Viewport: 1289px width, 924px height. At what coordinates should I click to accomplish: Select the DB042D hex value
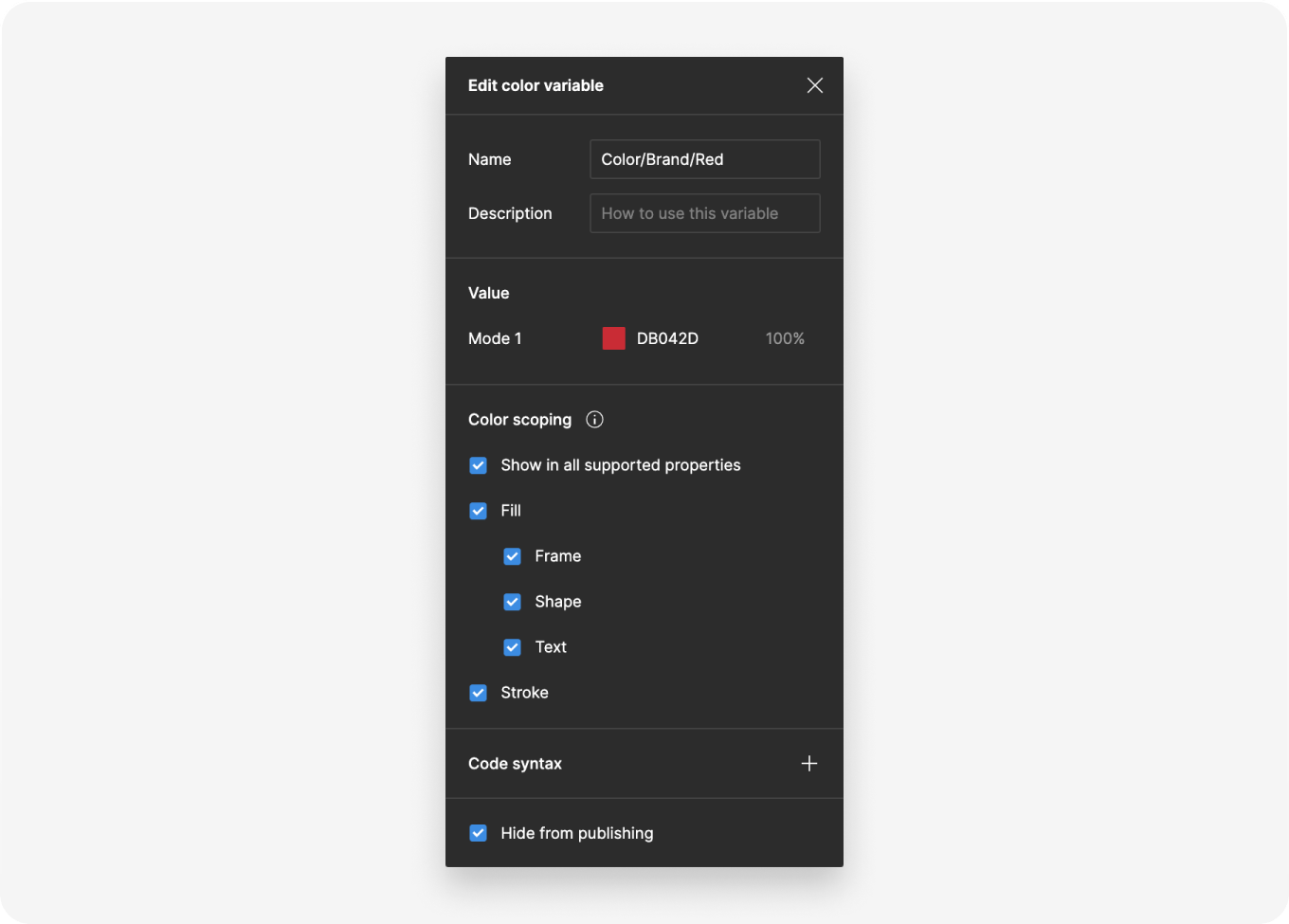click(667, 338)
